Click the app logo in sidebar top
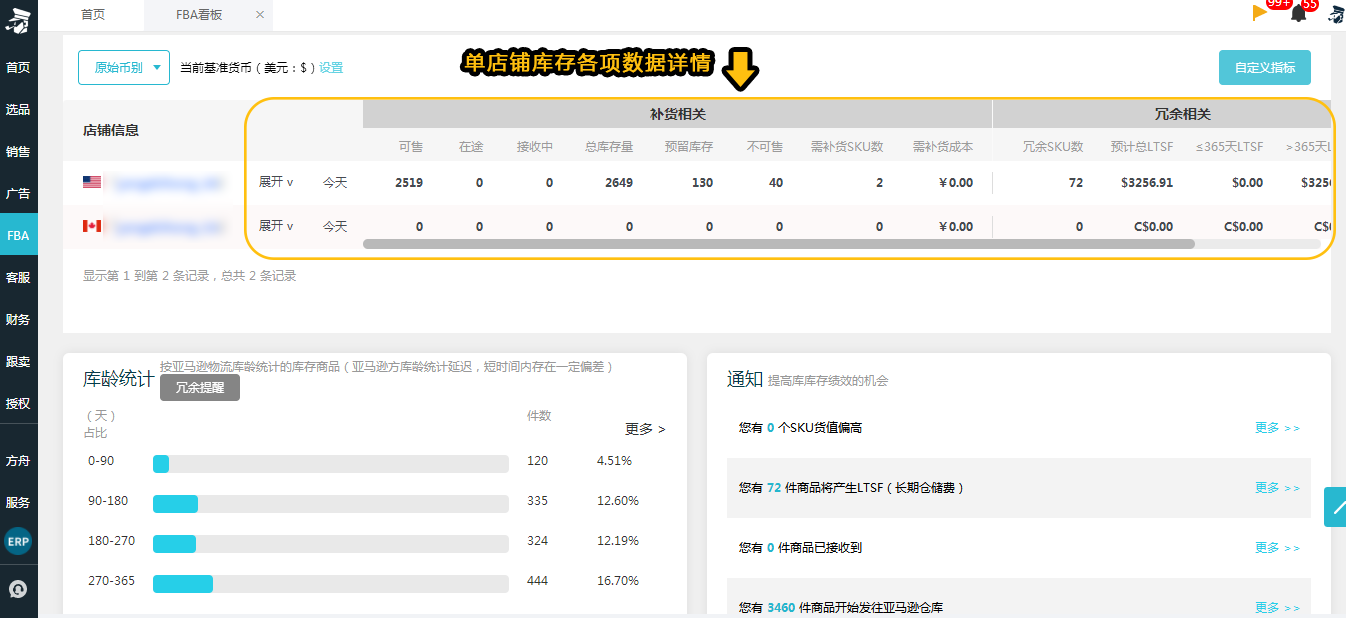1346x618 pixels. pos(18,18)
